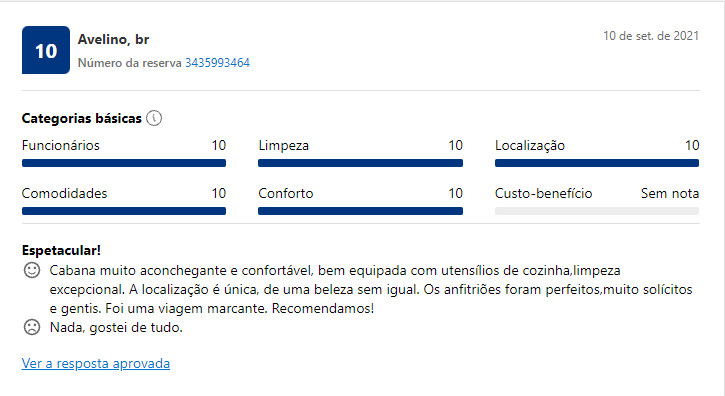This screenshot has width=725, height=396.
Task: Click the reviewer name Avelino, br
Action: 113,40
